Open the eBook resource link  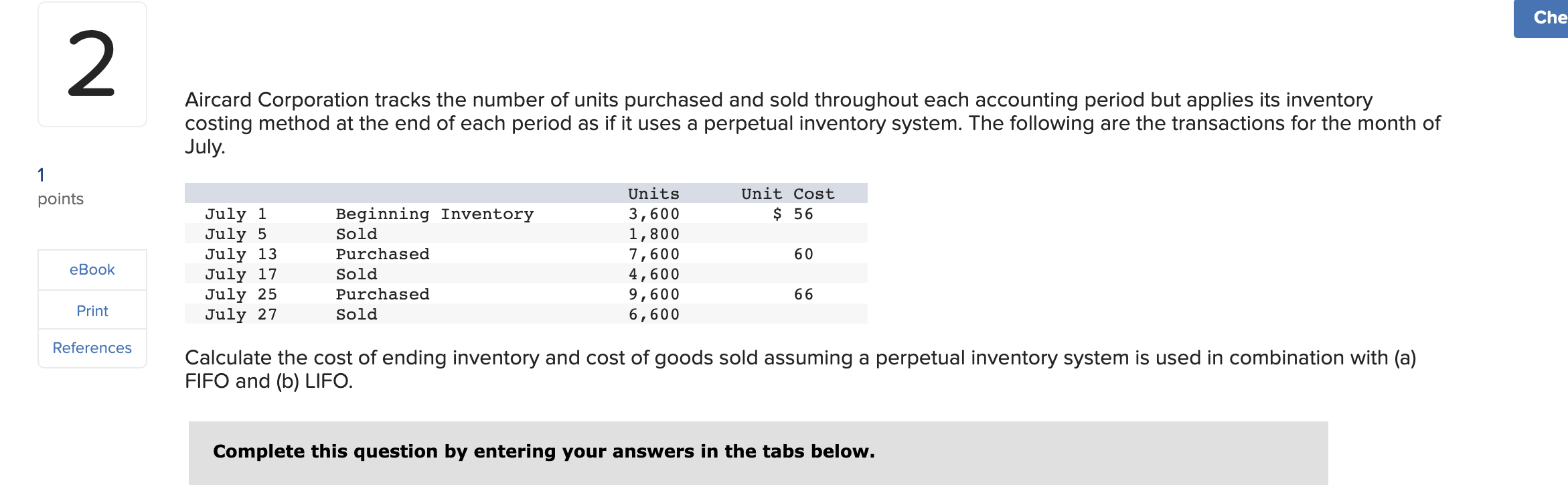91,269
